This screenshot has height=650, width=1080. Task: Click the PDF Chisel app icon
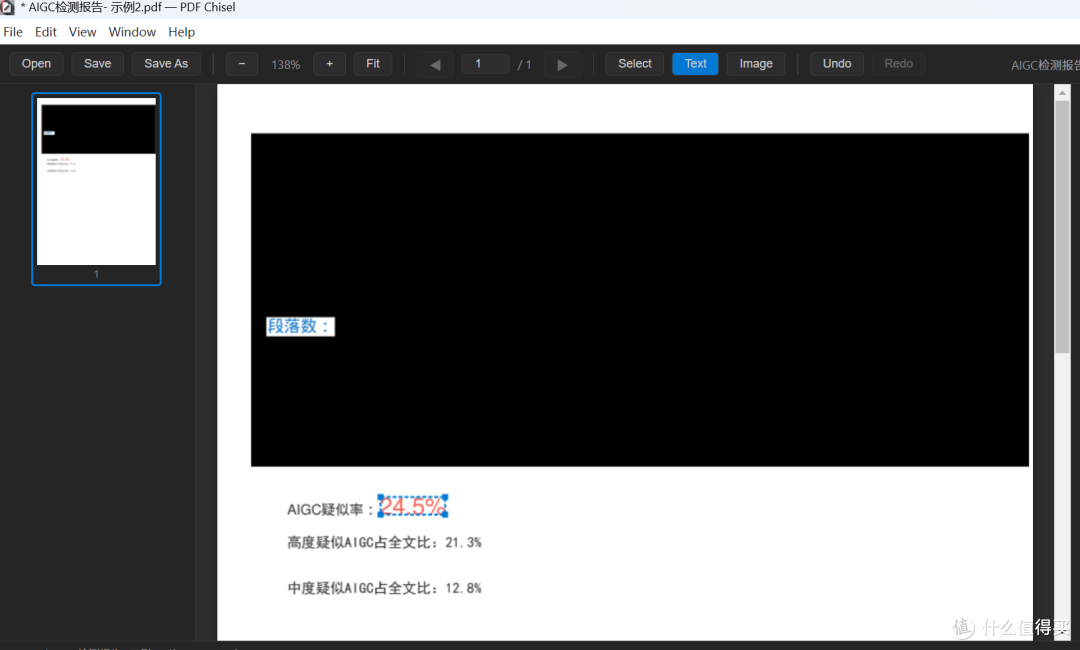[7, 8]
